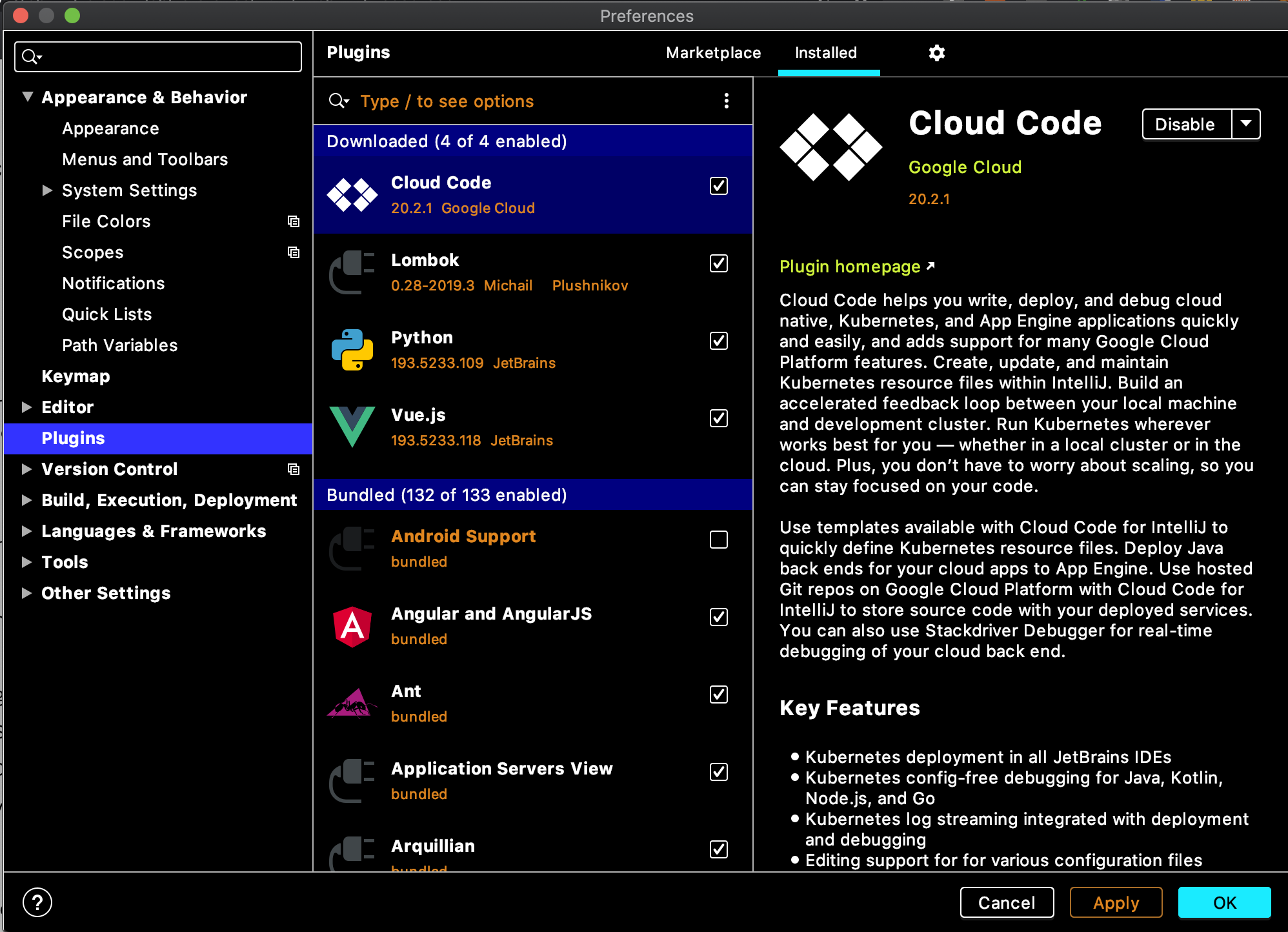1288x932 pixels.
Task: Click the project-level icon beside File Colors
Action: coord(294,221)
